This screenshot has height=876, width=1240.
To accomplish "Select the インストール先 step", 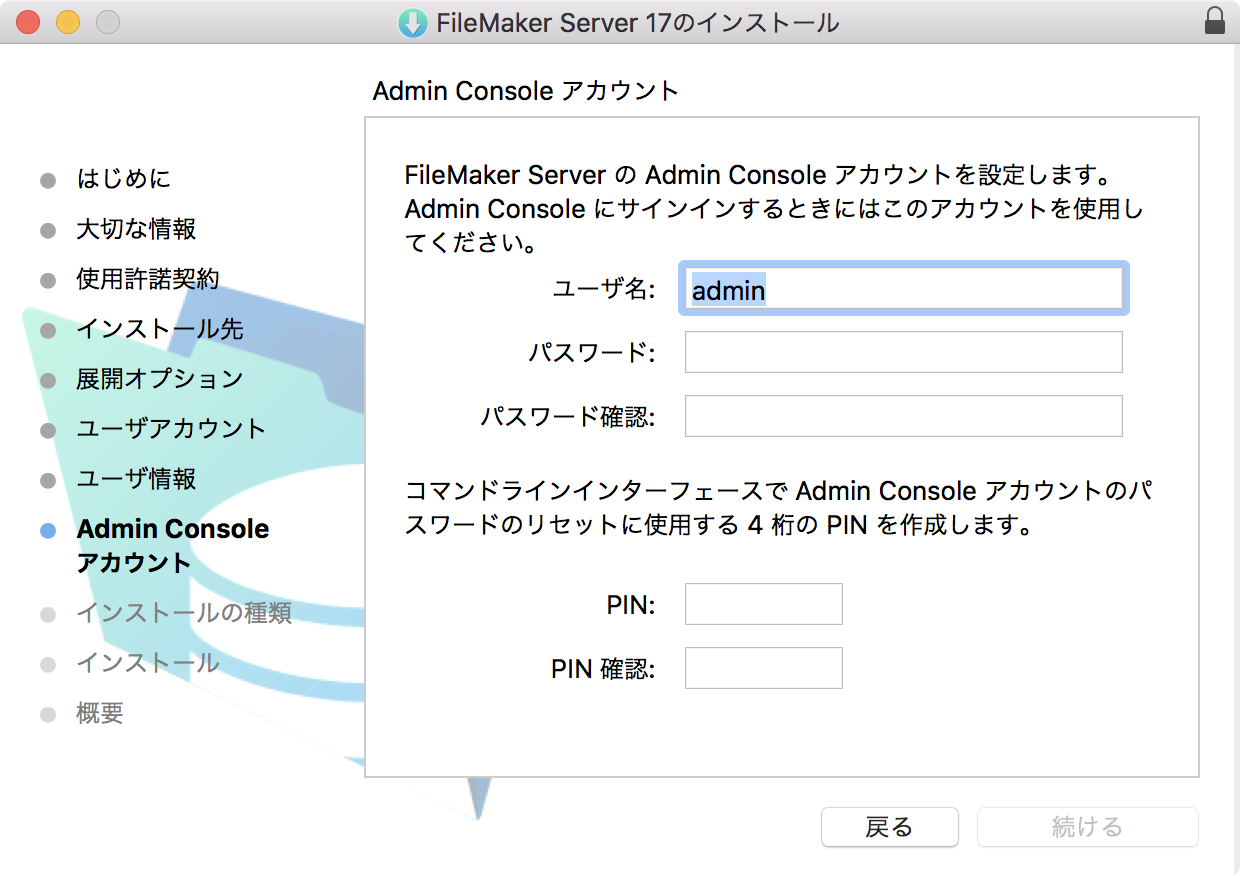I will pos(160,329).
